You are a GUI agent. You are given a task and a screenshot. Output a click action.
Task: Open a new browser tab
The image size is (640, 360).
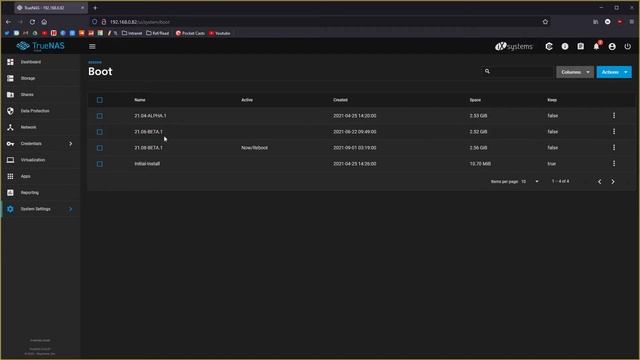coord(95,8)
